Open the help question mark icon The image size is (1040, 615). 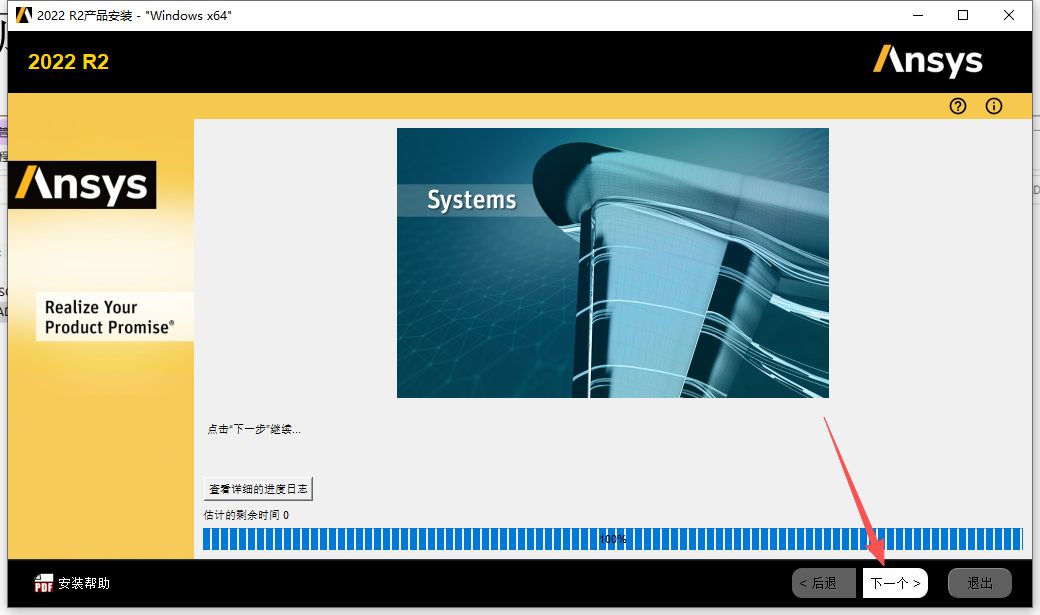[x=957, y=106]
